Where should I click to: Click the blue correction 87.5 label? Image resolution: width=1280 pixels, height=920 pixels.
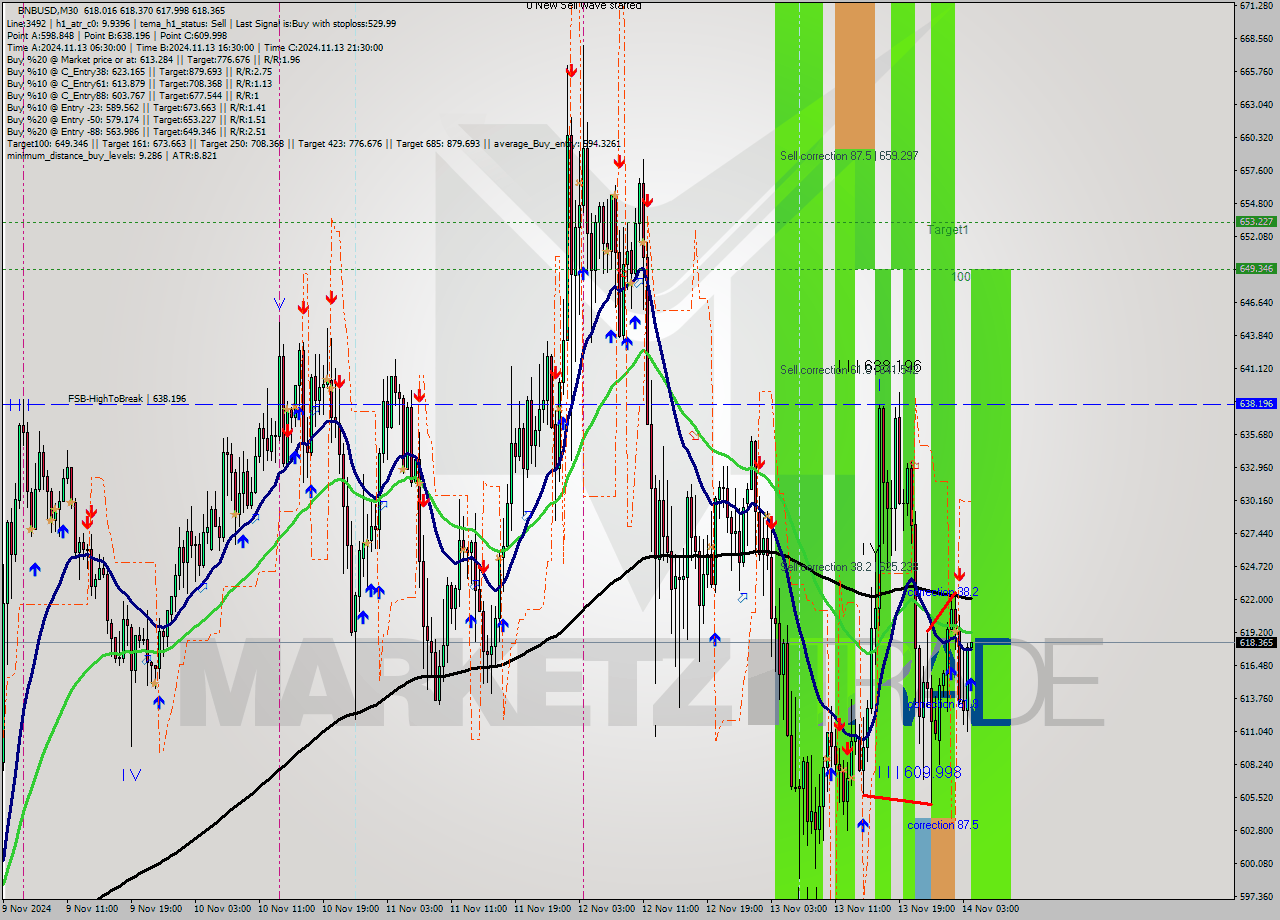pyautogui.click(x=942, y=825)
